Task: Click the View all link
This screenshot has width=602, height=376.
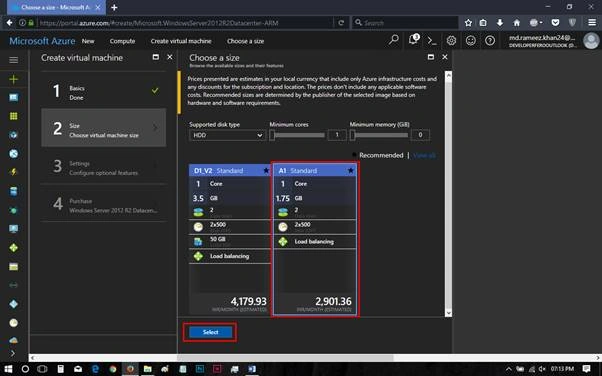Action: click(x=424, y=156)
